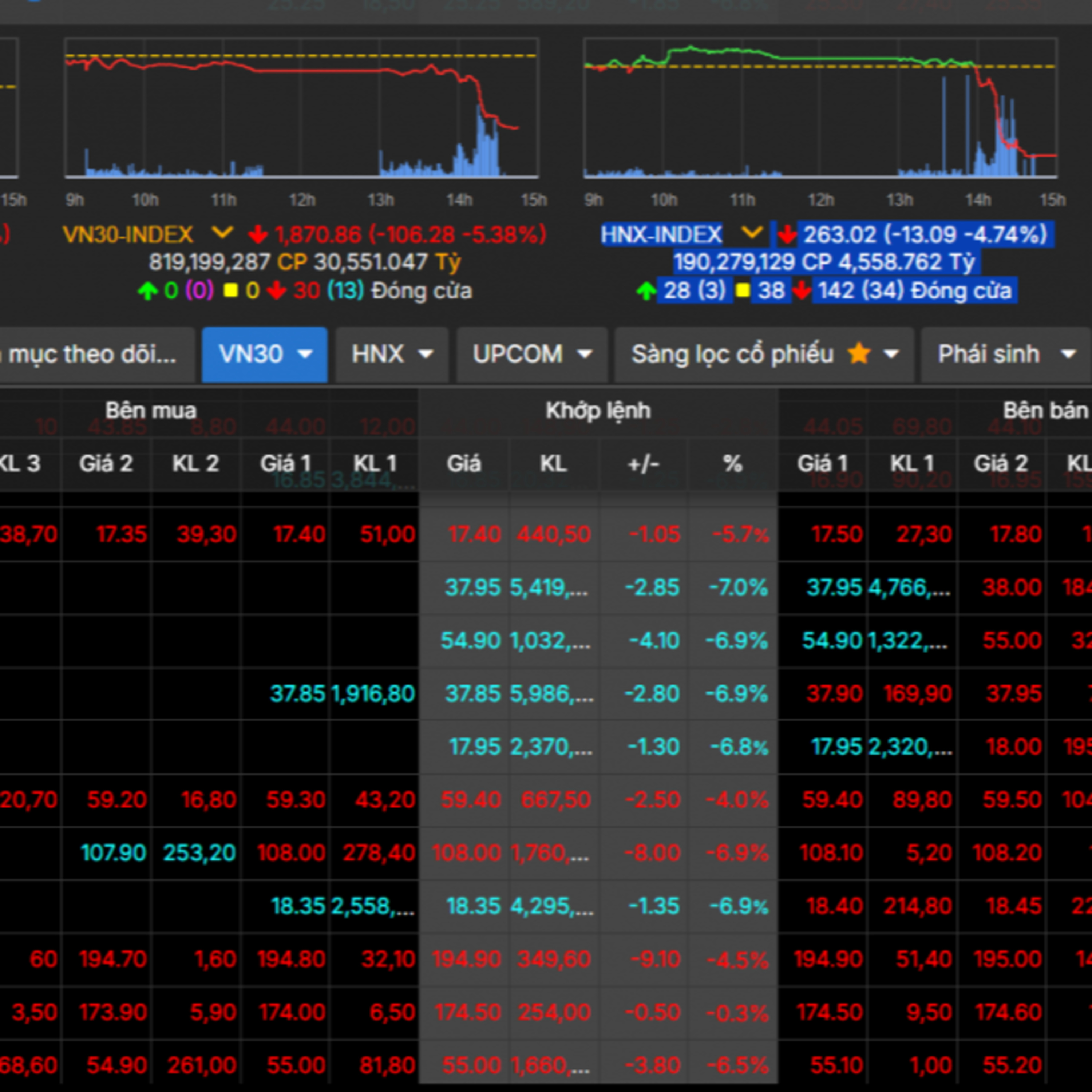Screen dimensions: 1092x1092
Task: Click the % column header
Action: 732,464
